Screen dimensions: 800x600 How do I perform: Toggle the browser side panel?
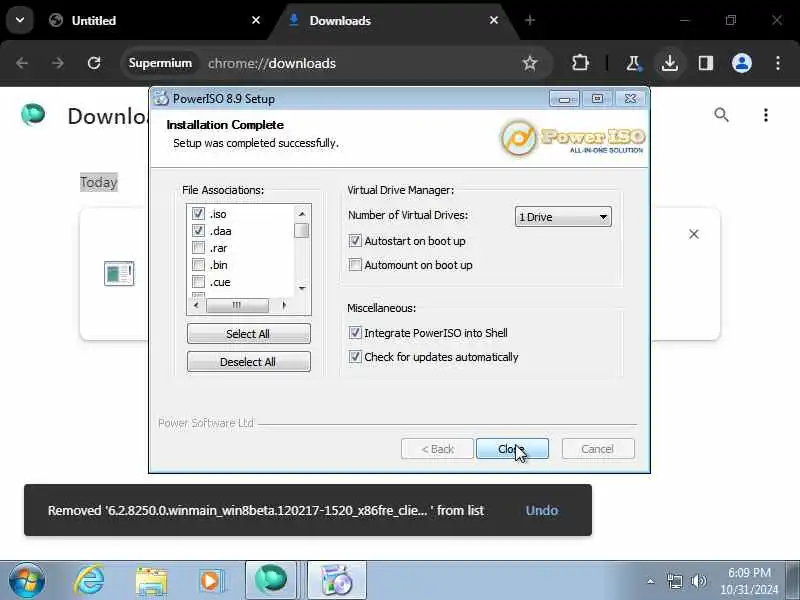pos(706,63)
